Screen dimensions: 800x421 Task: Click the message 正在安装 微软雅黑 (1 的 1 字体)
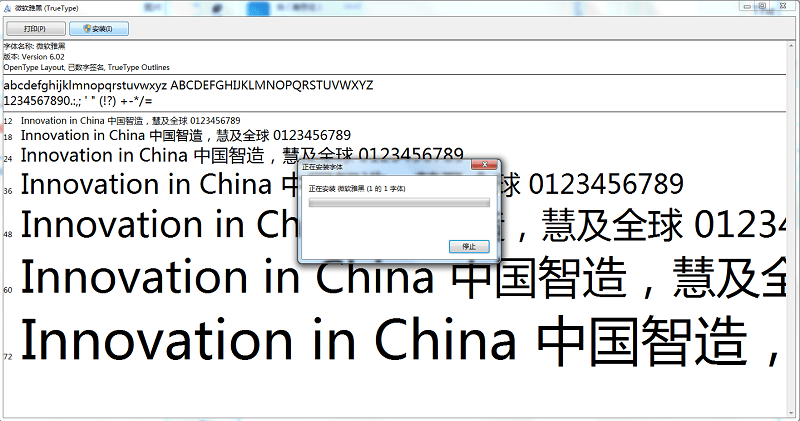357,189
